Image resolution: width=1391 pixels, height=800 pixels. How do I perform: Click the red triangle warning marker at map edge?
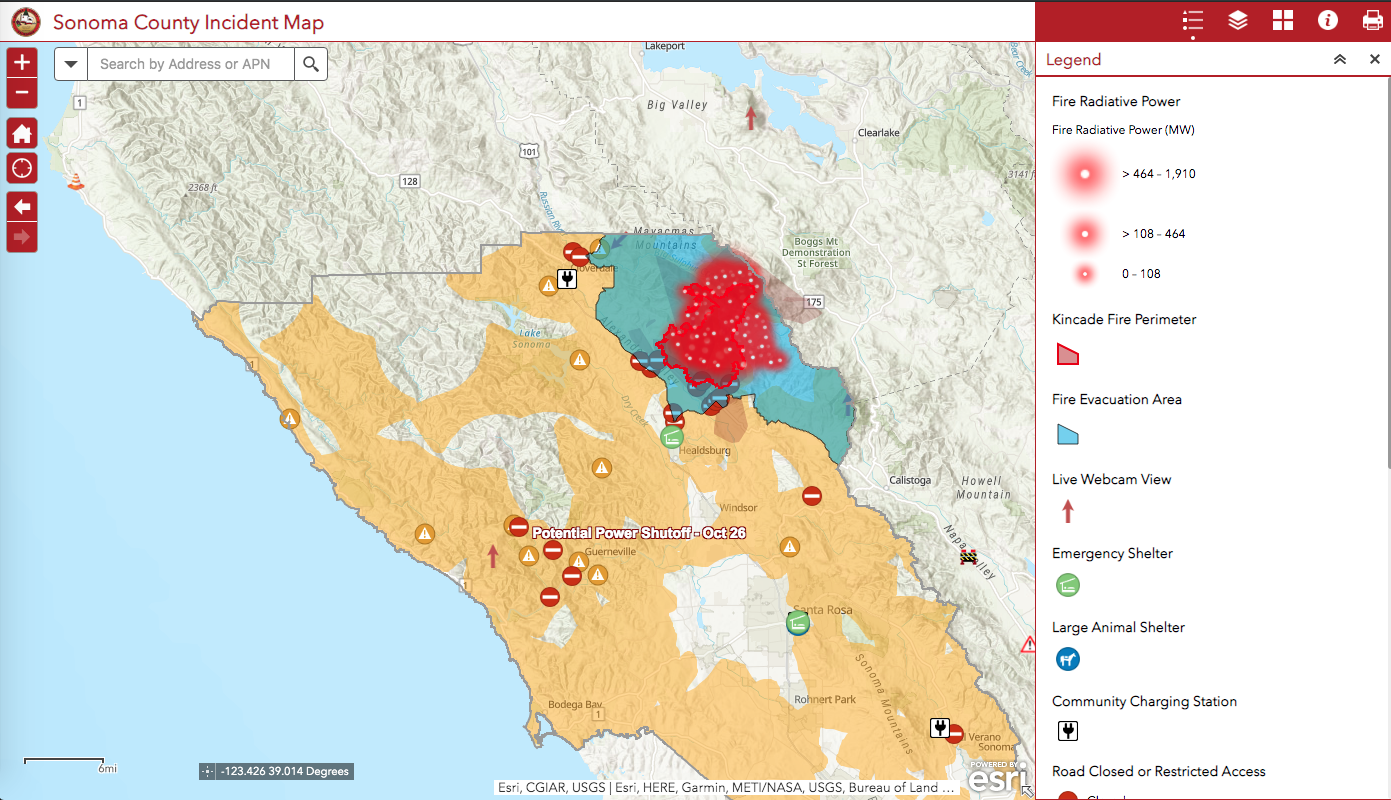pos(1027,645)
